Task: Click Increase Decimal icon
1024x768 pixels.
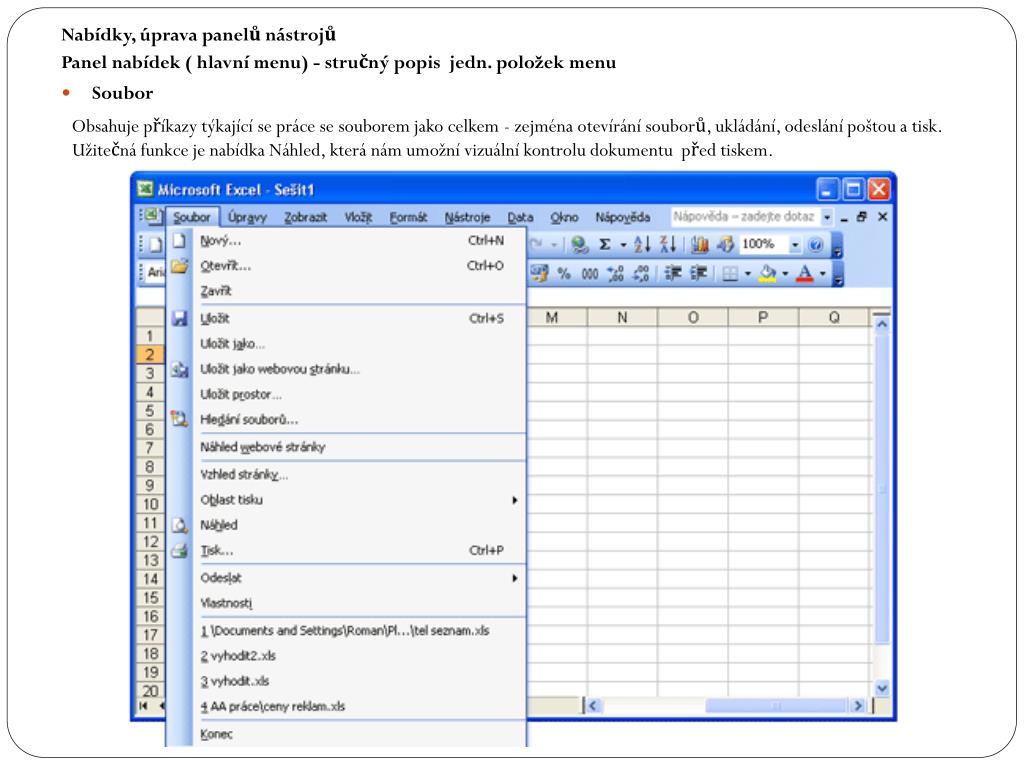Action: click(x=615, y=273)
